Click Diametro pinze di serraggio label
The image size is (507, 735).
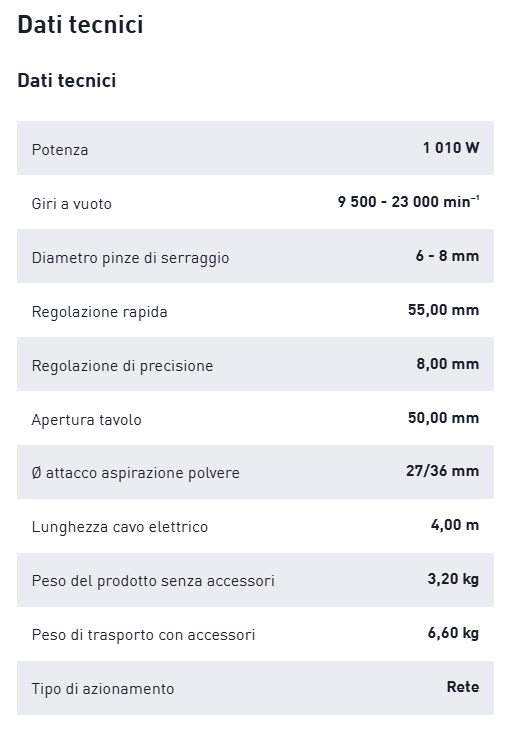click(x=130, y=258)
